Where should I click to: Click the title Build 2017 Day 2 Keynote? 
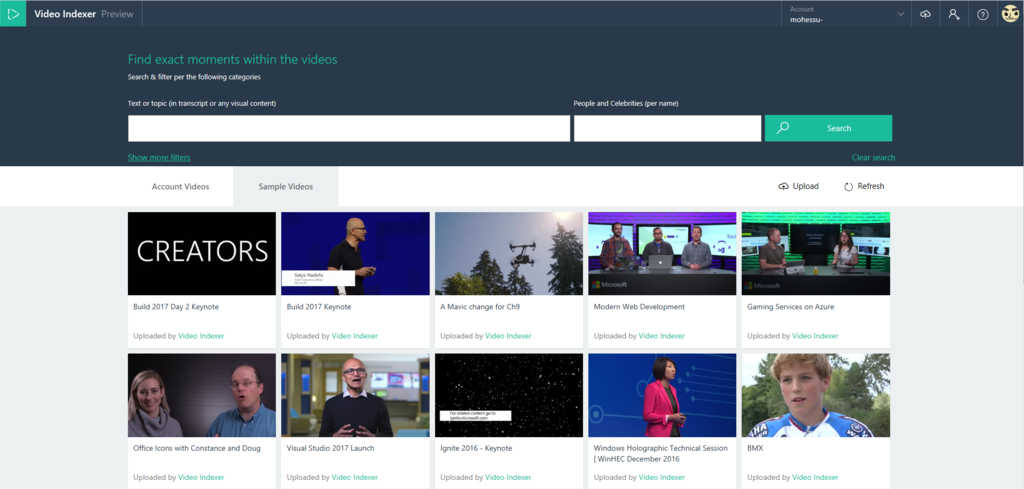[x=176, y=307]
